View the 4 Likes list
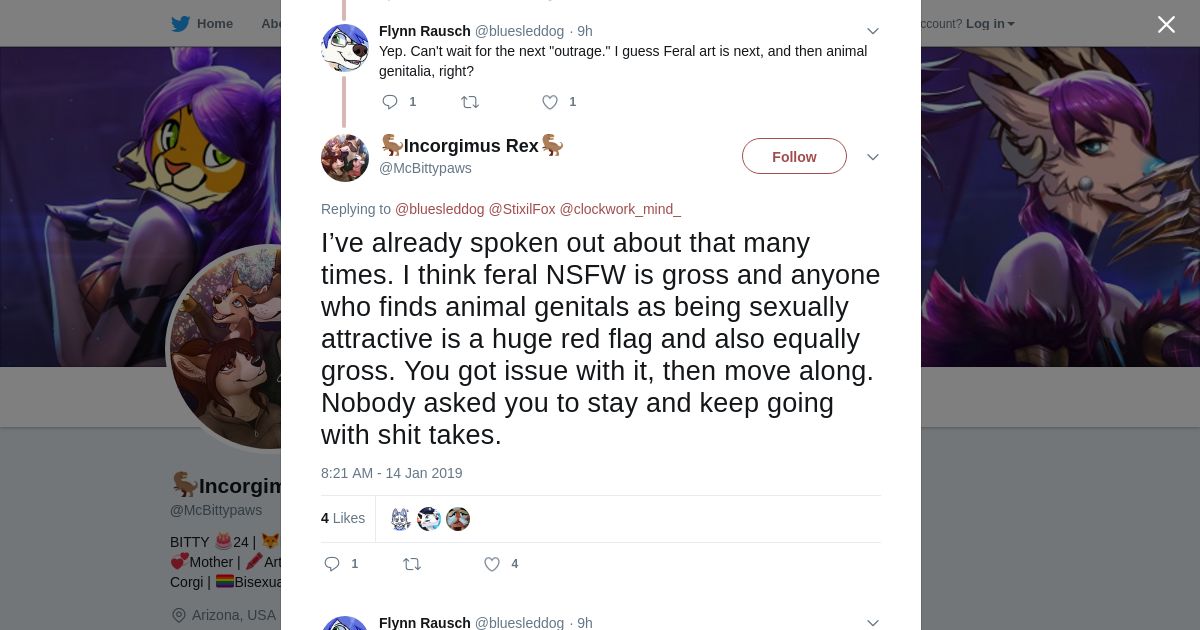 [x=343, y=518]
